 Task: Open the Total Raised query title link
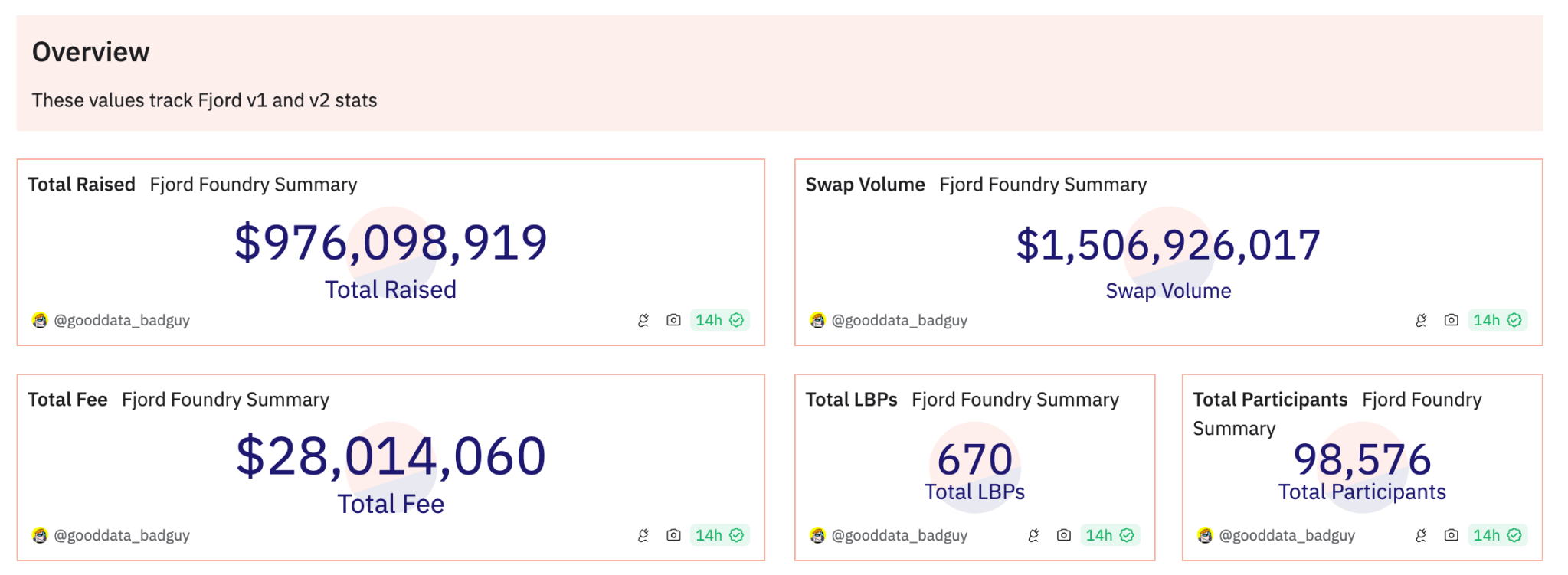(81, 185)
